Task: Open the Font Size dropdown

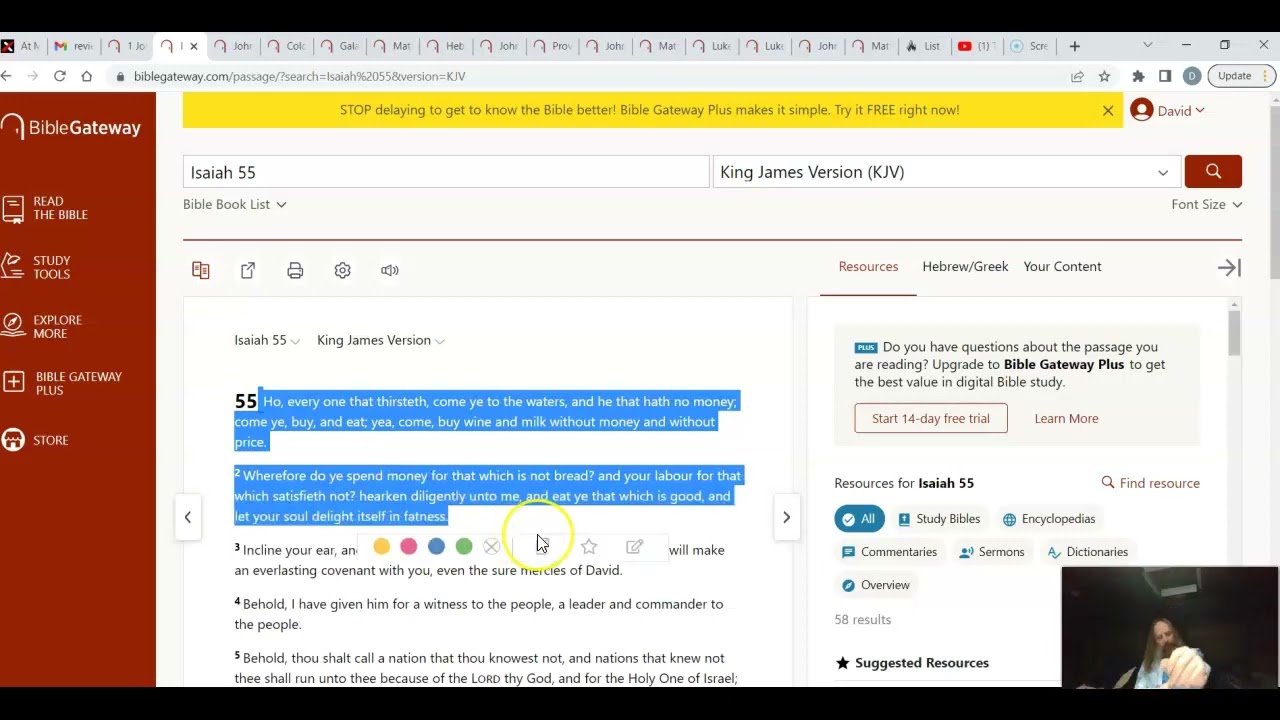Action: 1207,204
